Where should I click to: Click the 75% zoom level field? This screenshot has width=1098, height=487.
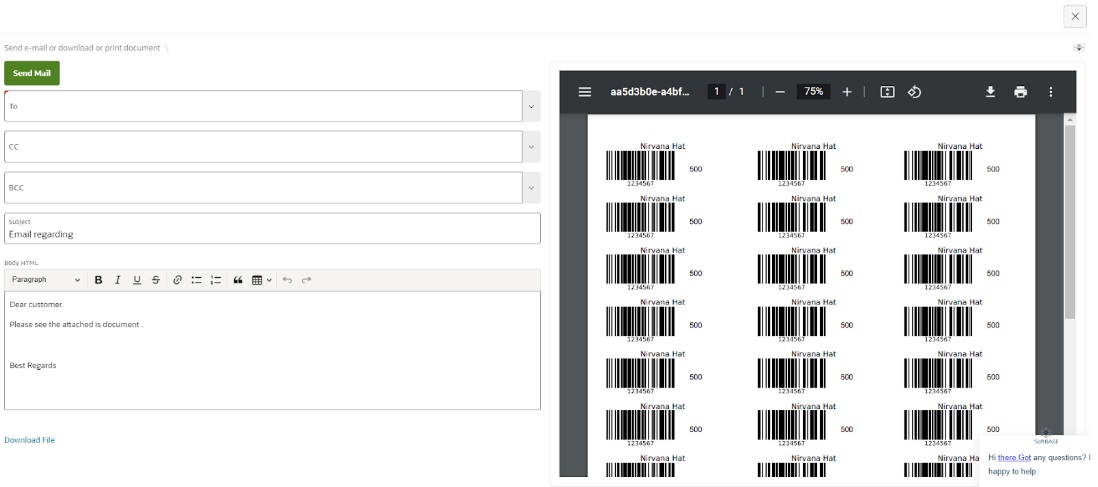(814, 92)
